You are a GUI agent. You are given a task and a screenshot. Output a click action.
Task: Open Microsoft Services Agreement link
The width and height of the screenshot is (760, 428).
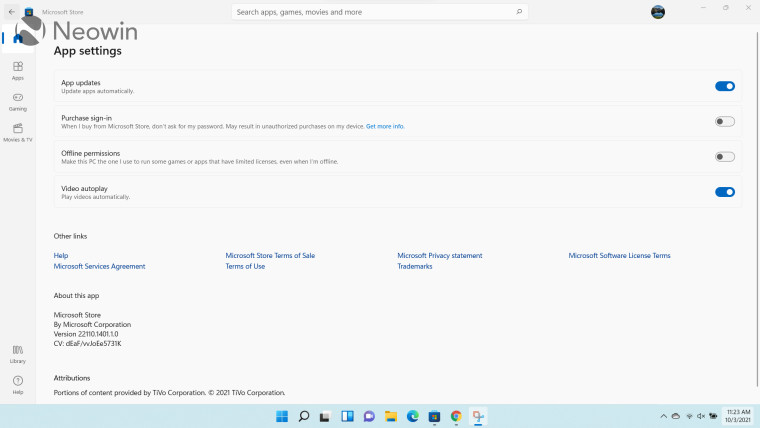coord(99,266)
